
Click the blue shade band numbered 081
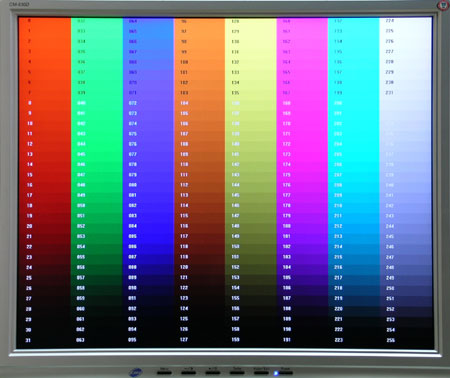(x=148, y=195)
